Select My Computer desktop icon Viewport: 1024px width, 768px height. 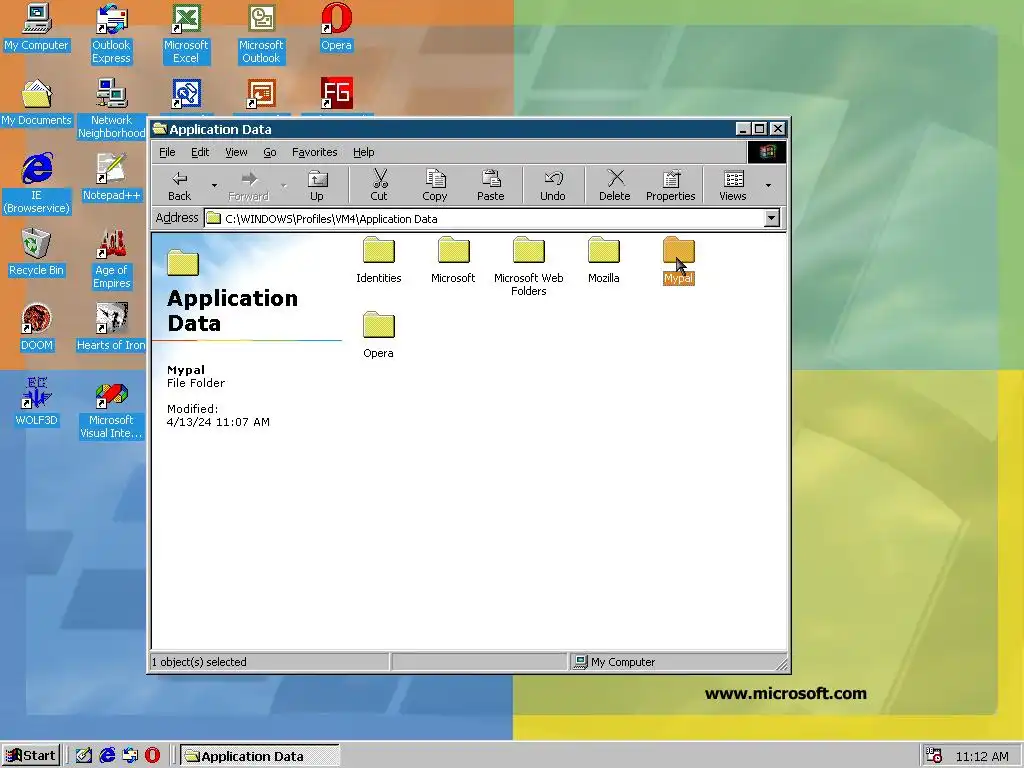click(37, 27)
